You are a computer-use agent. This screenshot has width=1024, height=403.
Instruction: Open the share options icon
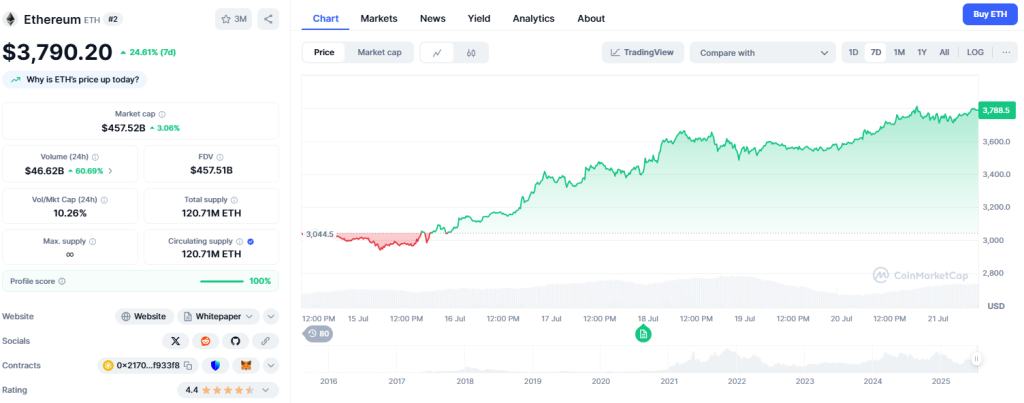point(268,19)
